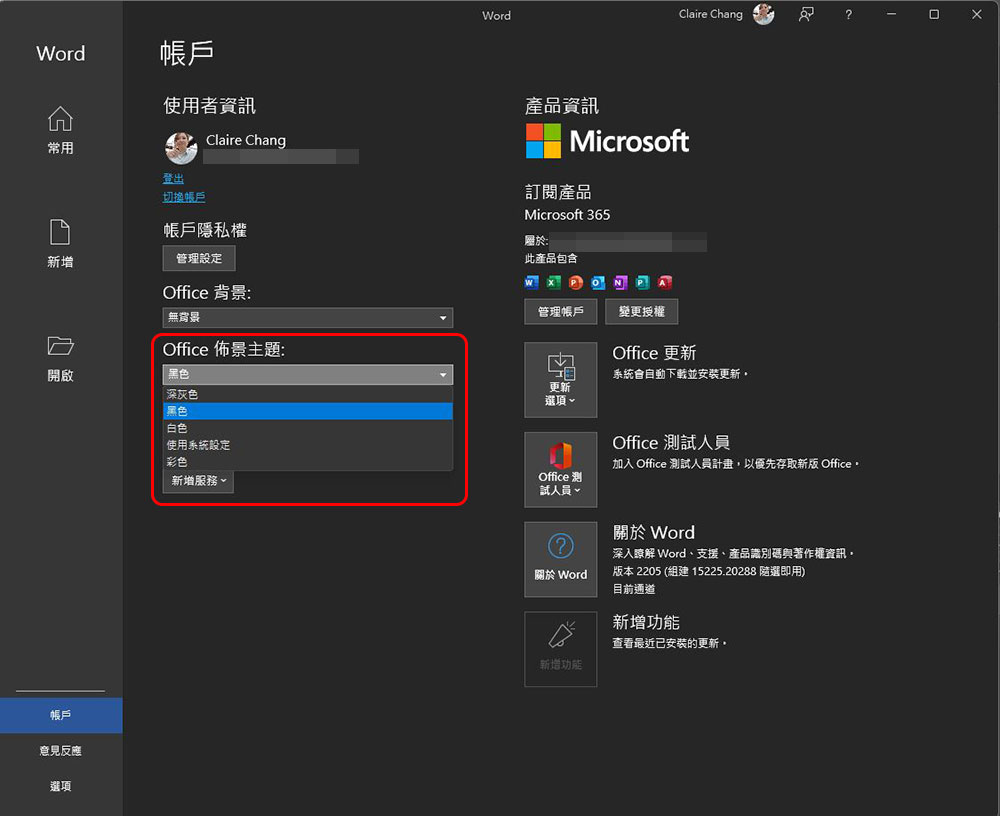The width and height of the screenshot is (1000, 816).
Task: Choose 使用系統設定 theme option
Action: pyautogui.click(x=308, y=445)
